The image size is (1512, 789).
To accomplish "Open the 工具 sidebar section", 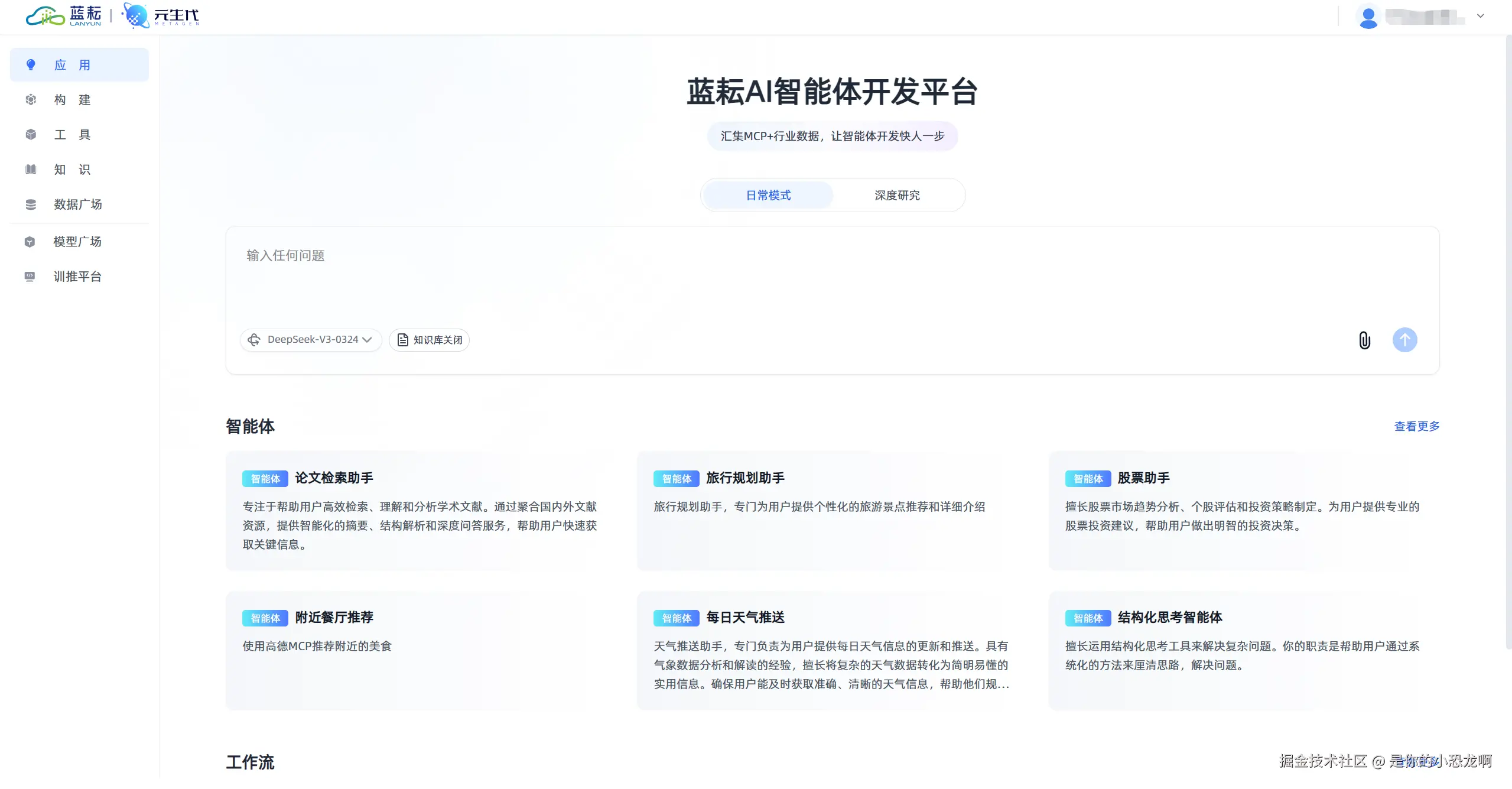I will (72, 135).
